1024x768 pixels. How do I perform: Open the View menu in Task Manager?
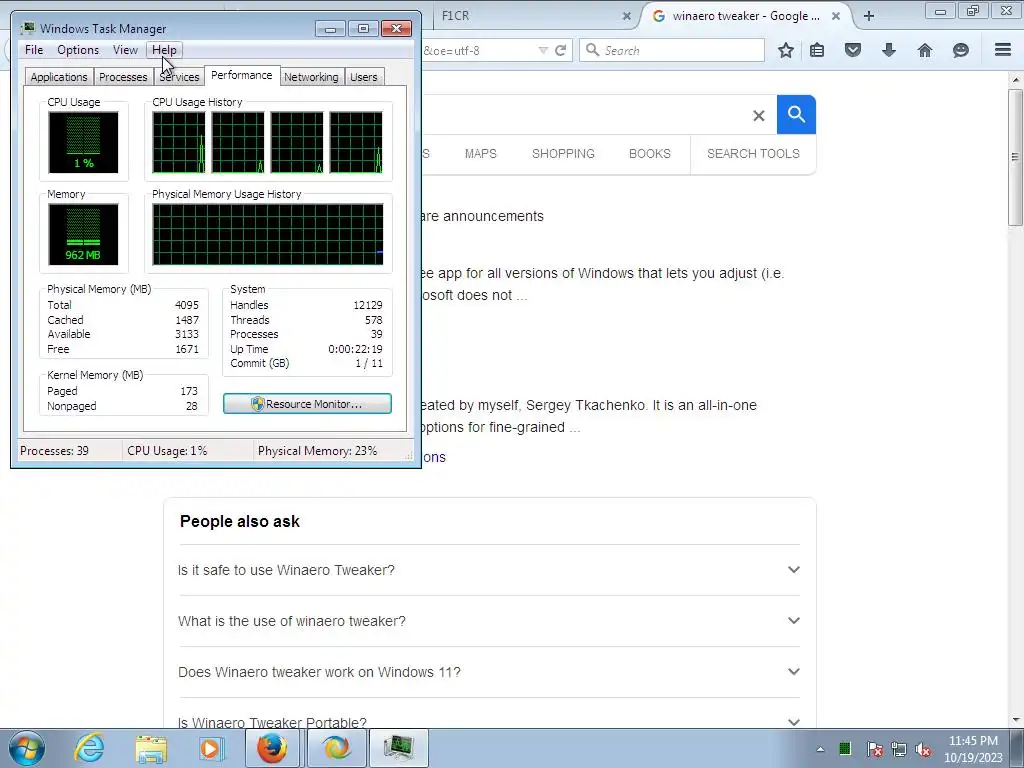click(125, 50)
